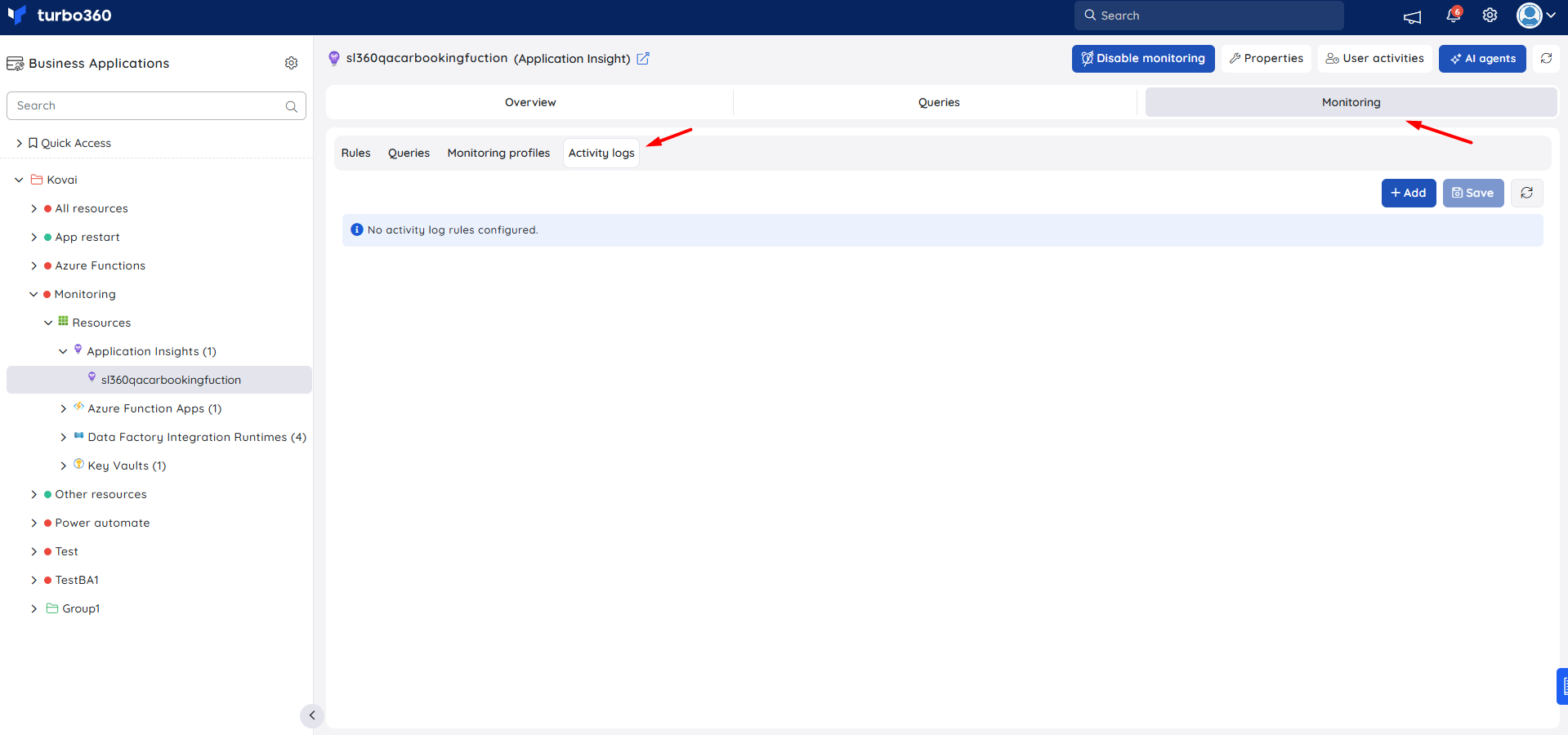Open the user profile avatar menu
Screen dimensions: 1568x735
pos(1535,15)
